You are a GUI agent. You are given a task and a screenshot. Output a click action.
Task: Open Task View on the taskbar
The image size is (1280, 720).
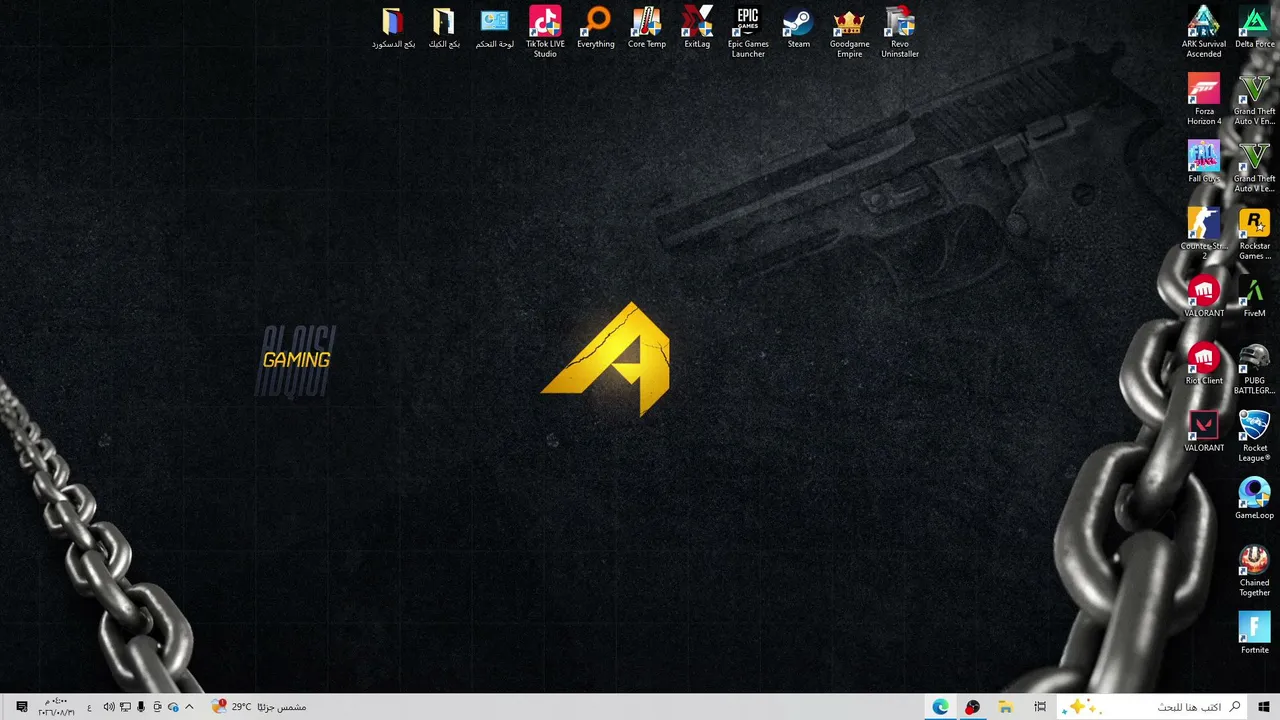pyautogui.click(x=1040, y=707)
